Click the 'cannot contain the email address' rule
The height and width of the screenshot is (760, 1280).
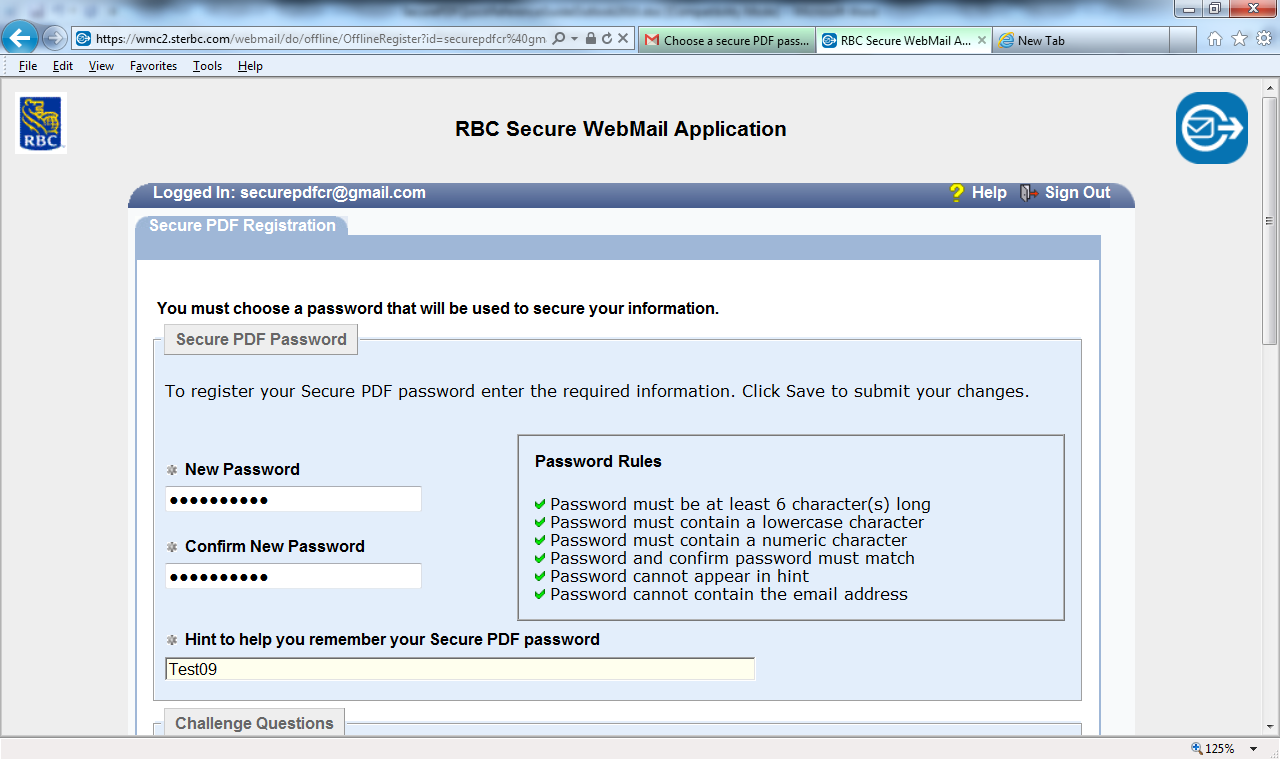point(729,594)
